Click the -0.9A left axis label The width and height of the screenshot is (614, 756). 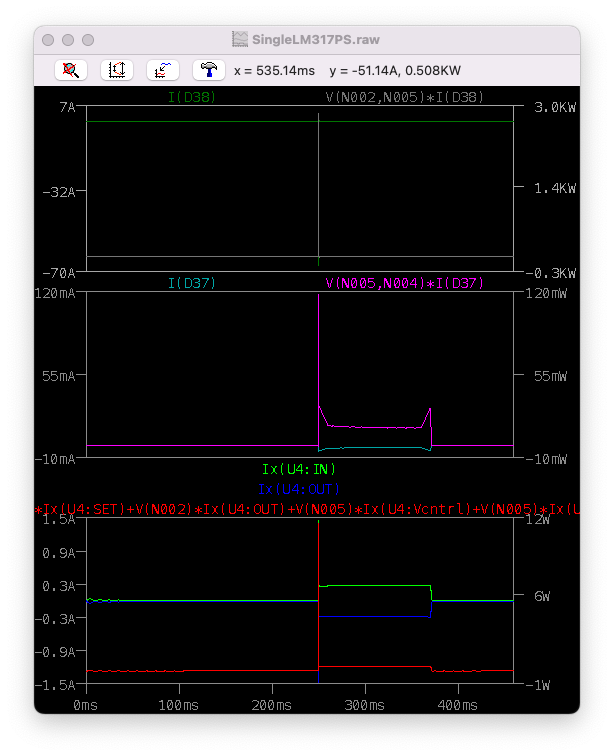[55, 652]
